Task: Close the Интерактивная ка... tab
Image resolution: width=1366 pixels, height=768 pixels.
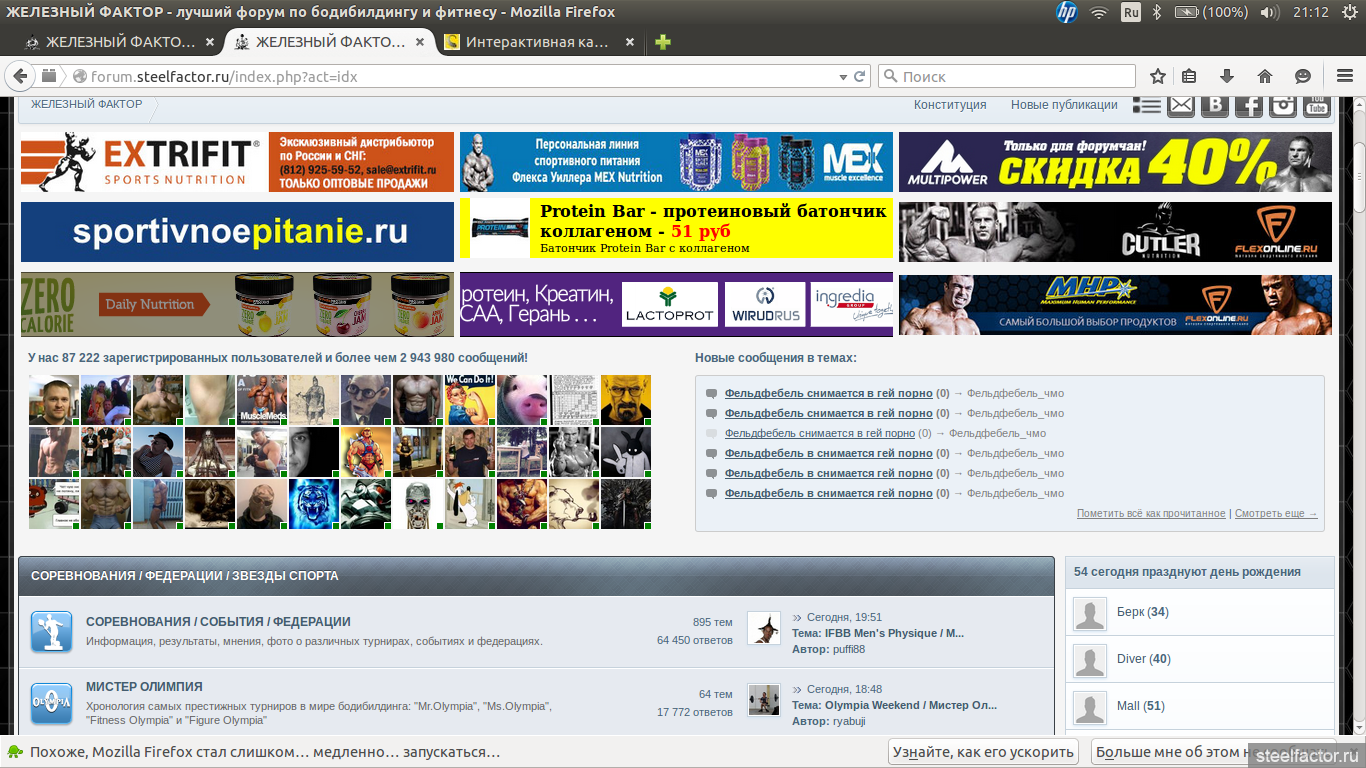Action: 629,43
